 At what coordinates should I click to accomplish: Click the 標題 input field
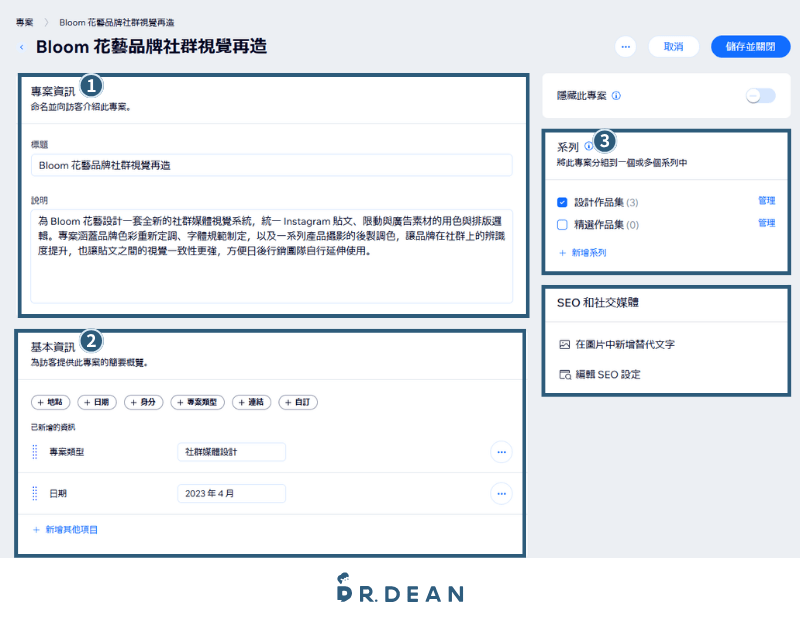271,166
